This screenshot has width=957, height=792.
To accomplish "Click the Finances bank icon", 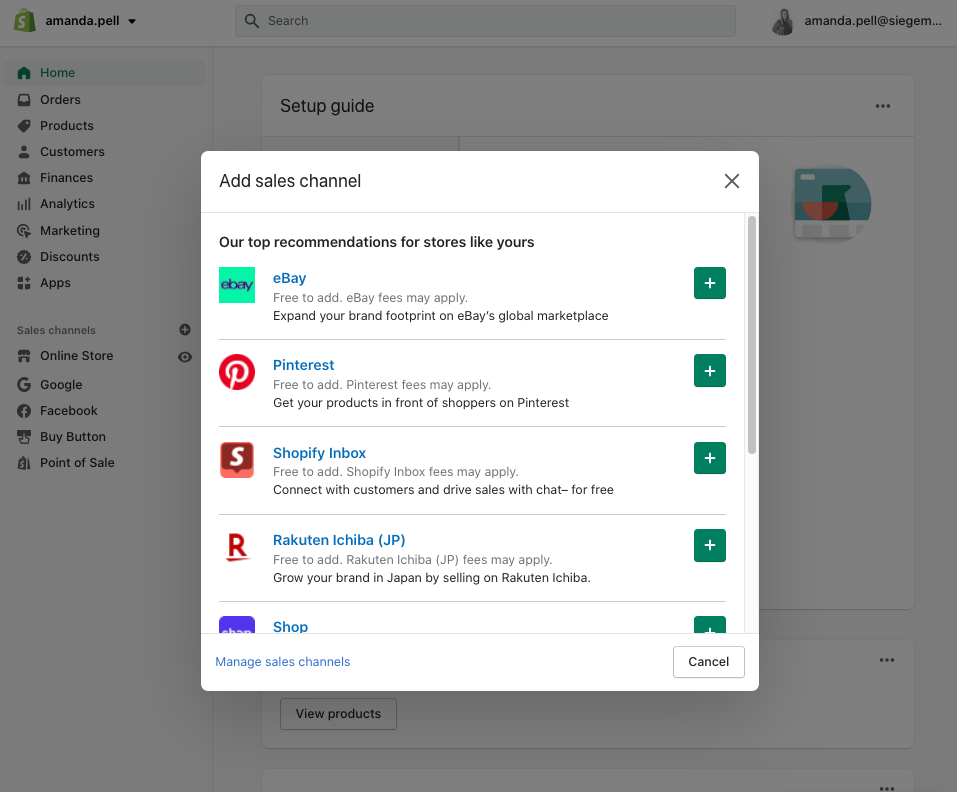I will (x=24, y=178).
